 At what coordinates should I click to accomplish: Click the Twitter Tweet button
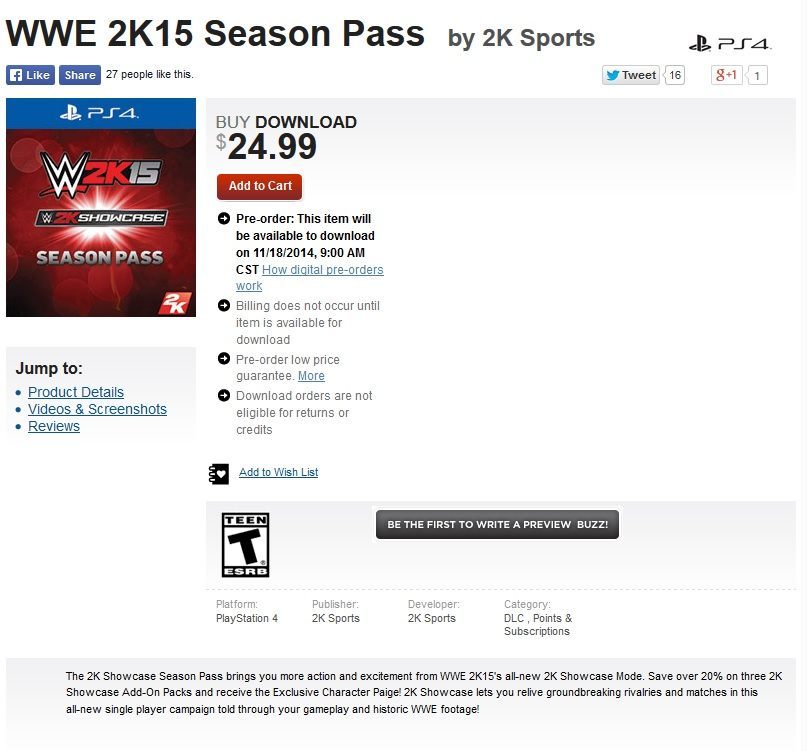click(630, 75)
